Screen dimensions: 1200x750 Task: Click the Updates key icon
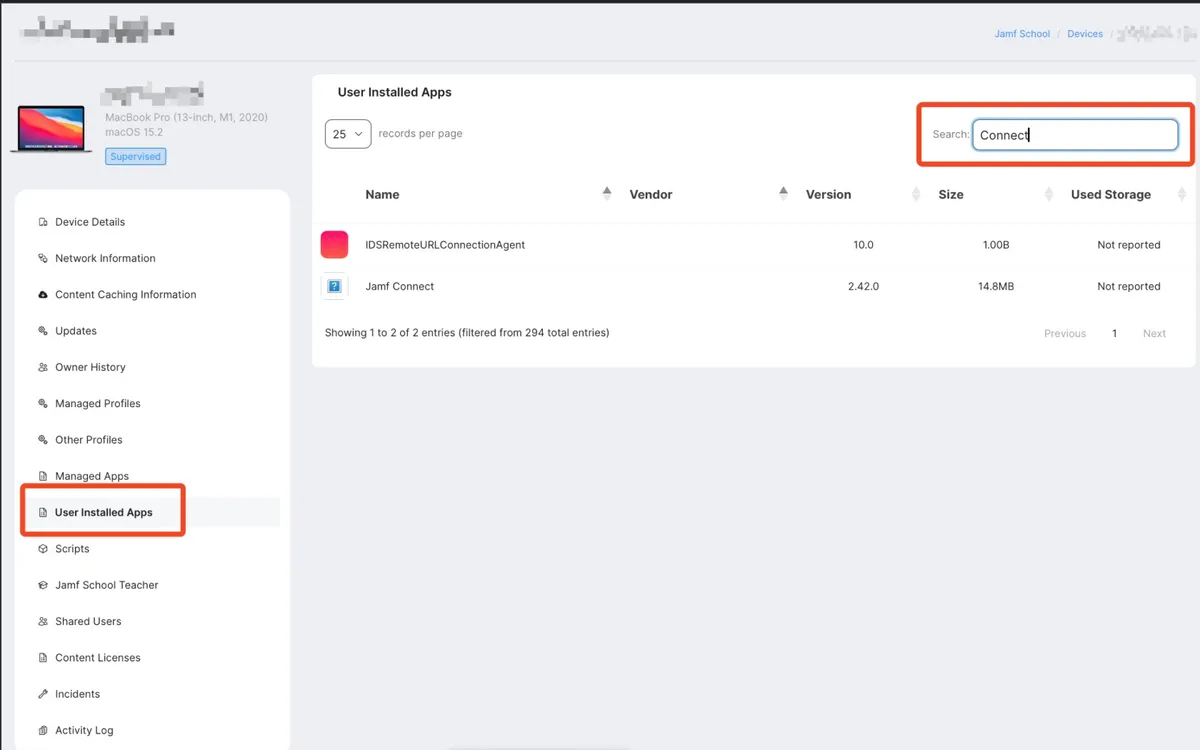pyautogui.click(x=44, y=330)
